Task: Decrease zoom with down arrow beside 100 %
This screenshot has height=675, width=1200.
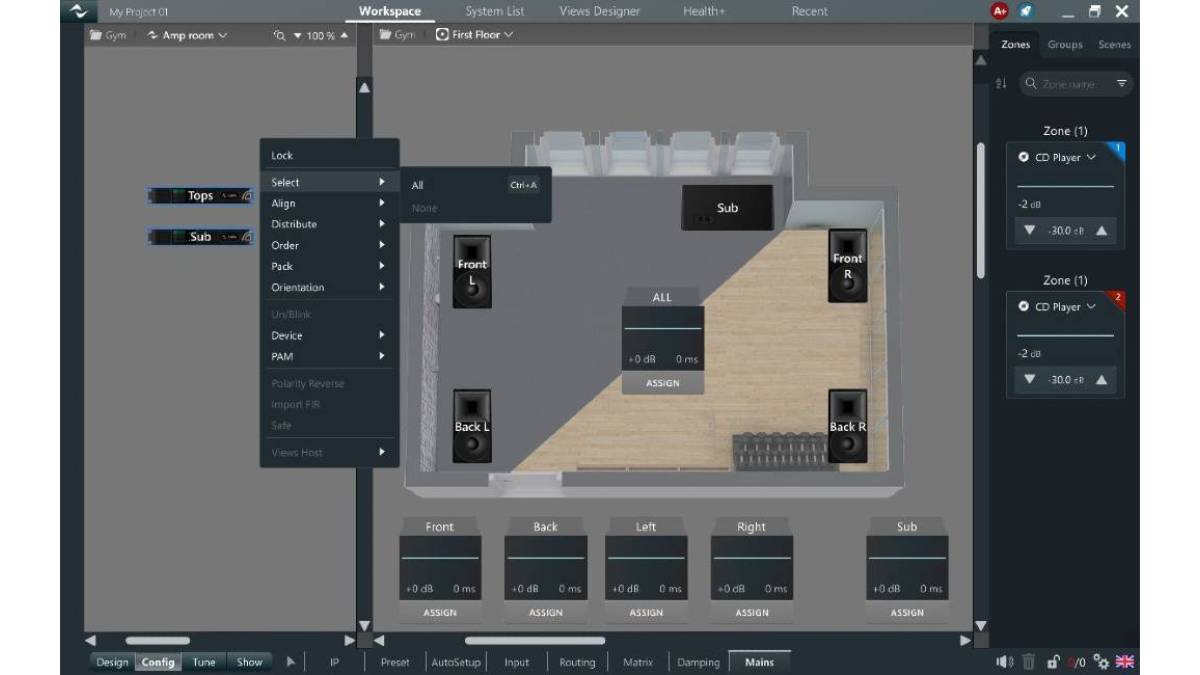Action: click(297, 36)
